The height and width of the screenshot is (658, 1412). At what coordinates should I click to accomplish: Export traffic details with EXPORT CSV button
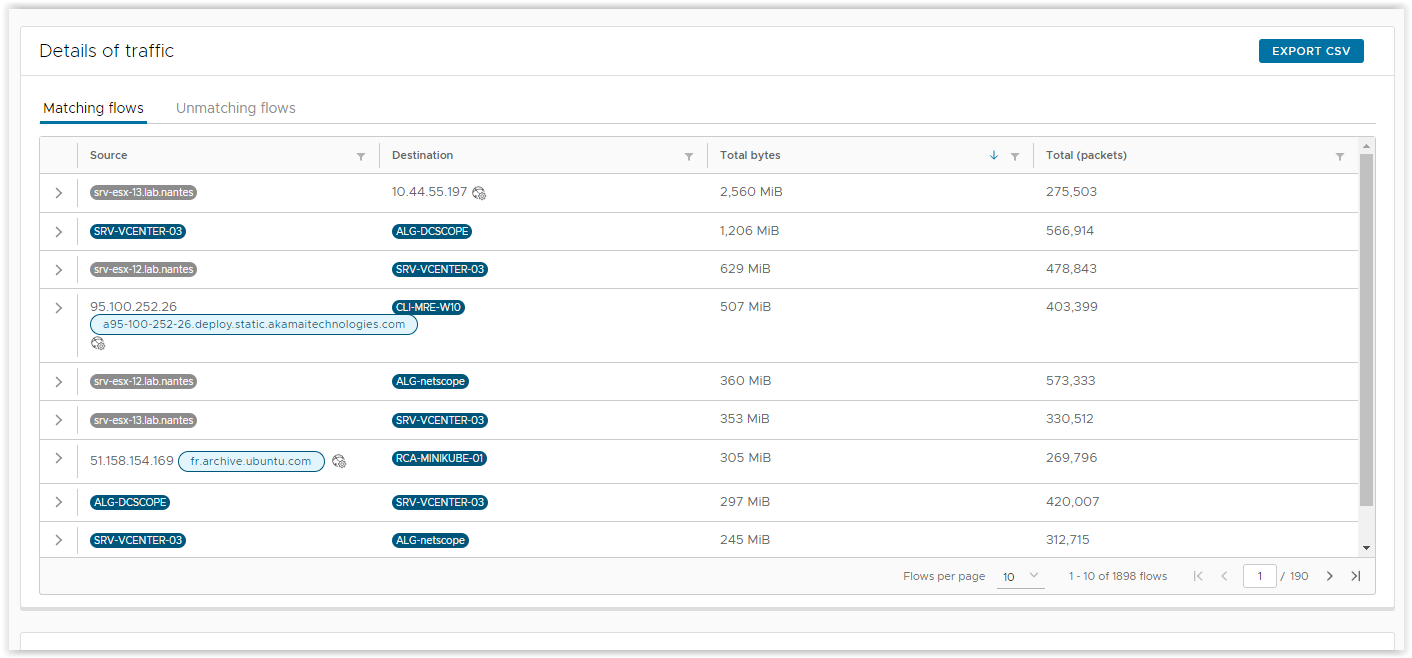pos(1311,51)
